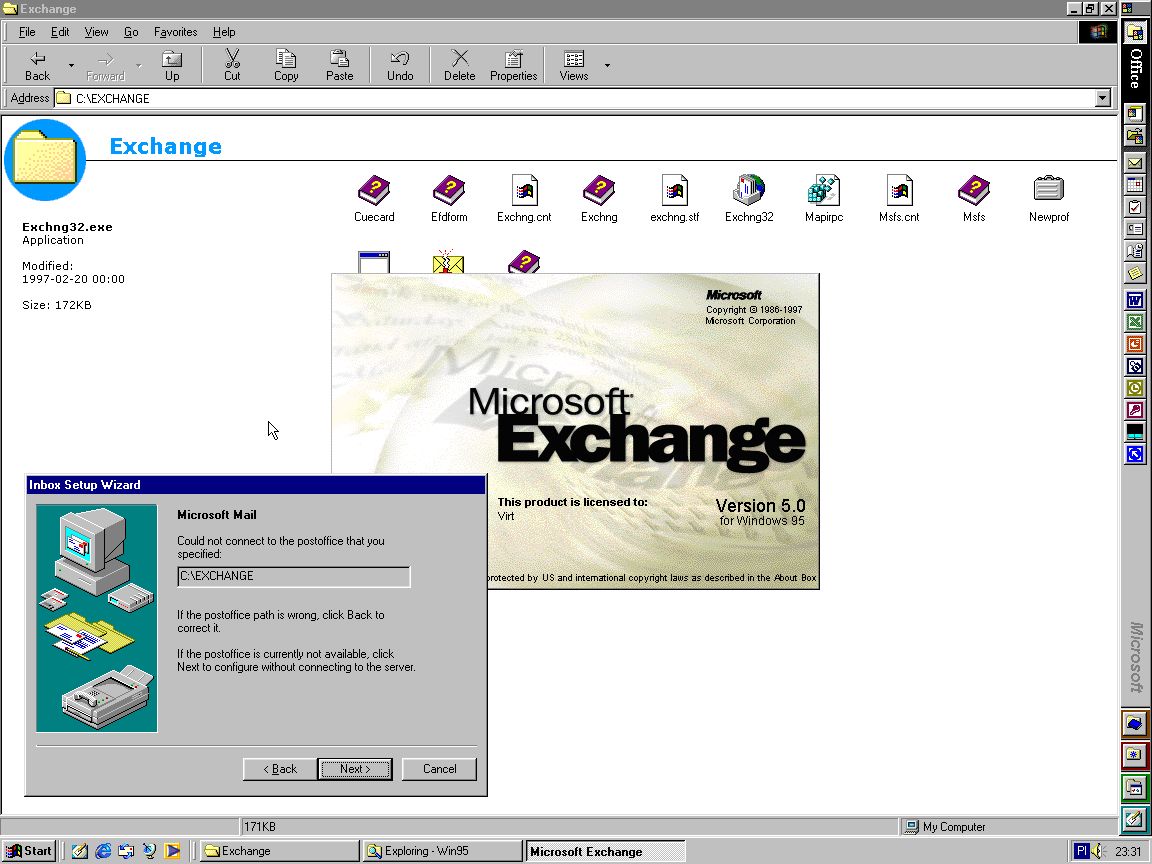Click Next in Inbox Setup Wizard
This screenshot has width=1152, height=864.
(x=355, y=769)
